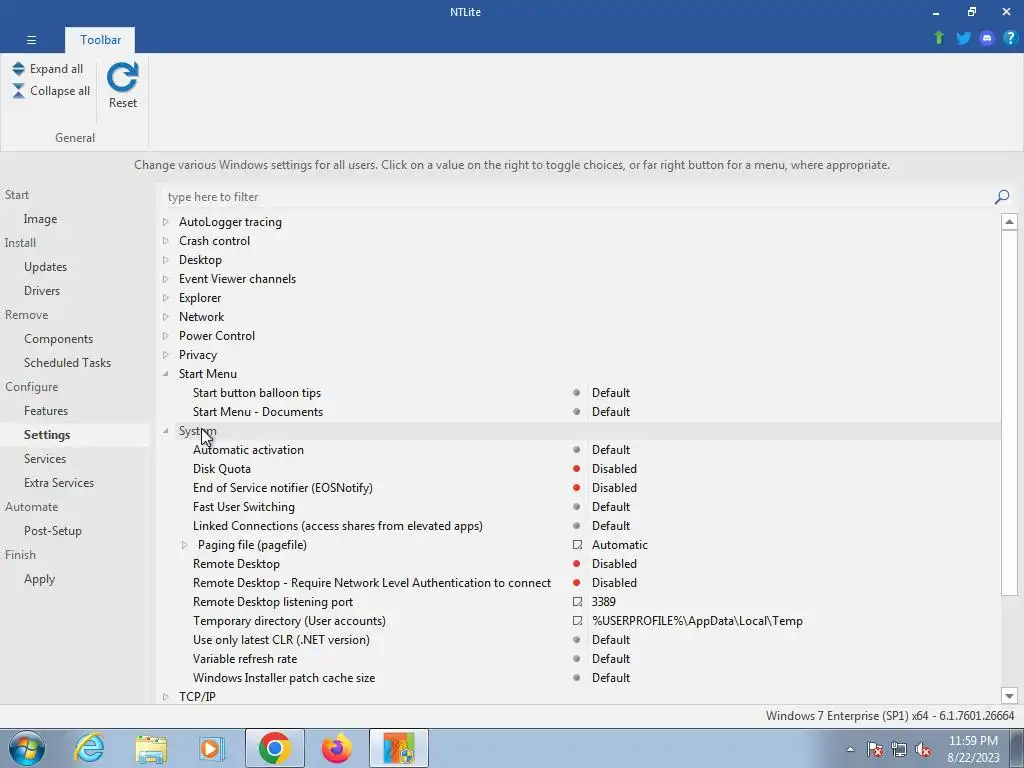This screenshot has width=1024, height=768.
Task: Go to the Image page in the sidebar
Action: point(40,219)
